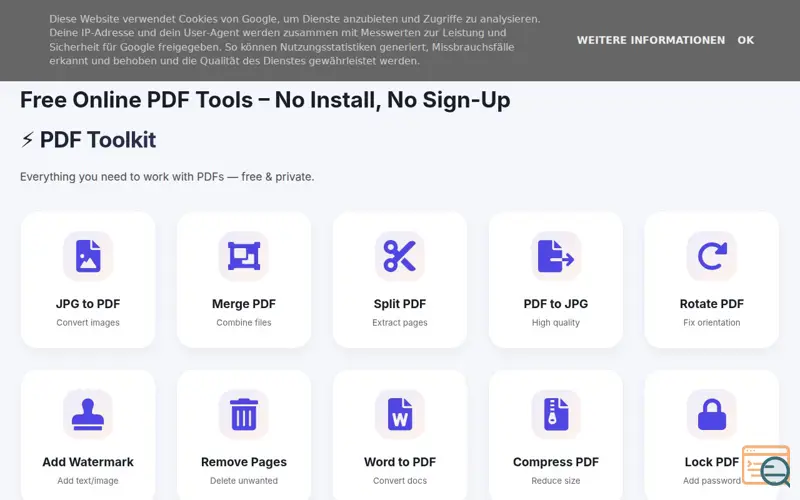The image size is (800, 500).
Task: Click the 'Delete unwanted' subtitle
Action: (x=244, y=481)
